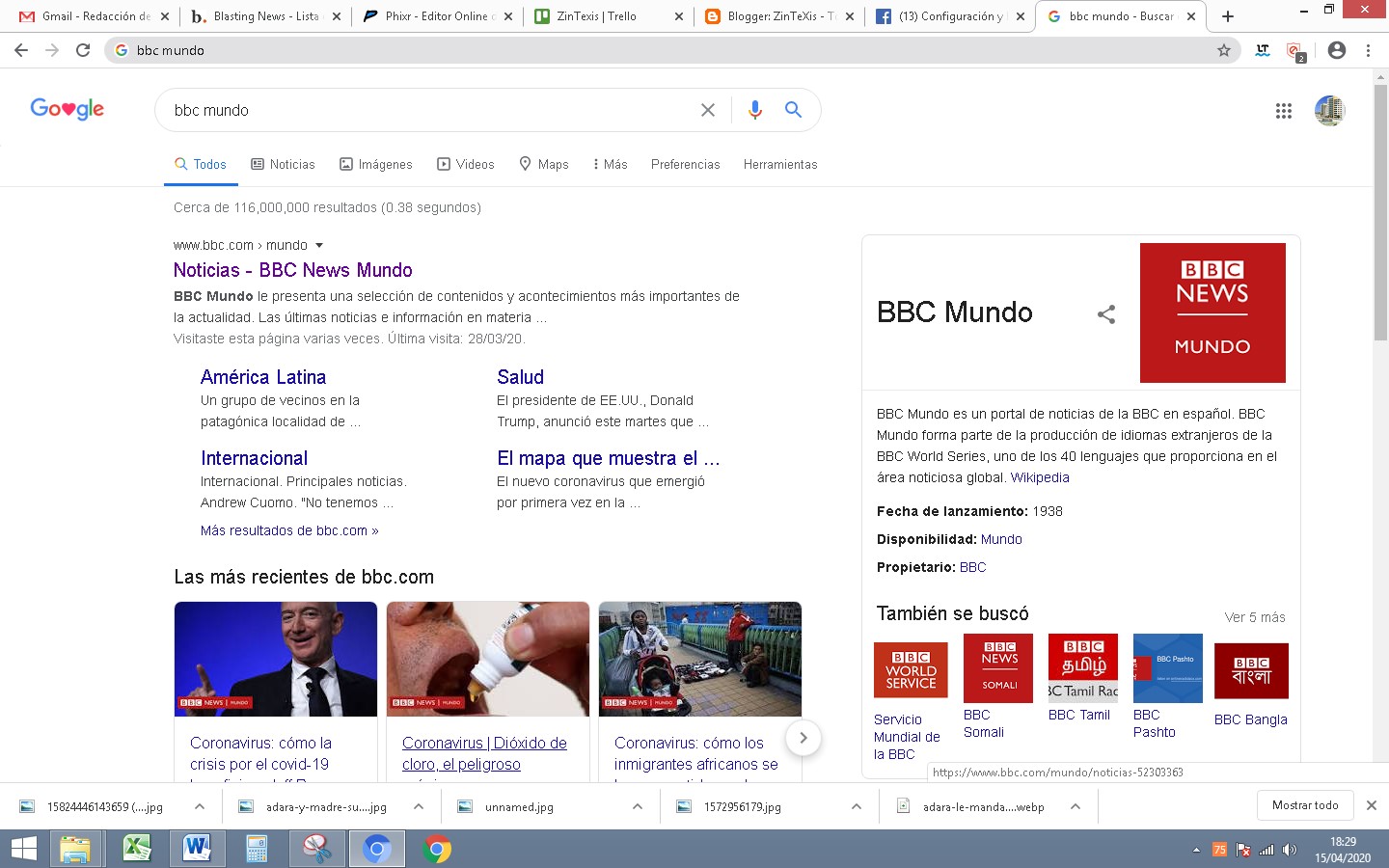This screenshot has height=868, width=1389.
Task: Switch to the Maps results tab
Action: (x=544, y=164)
